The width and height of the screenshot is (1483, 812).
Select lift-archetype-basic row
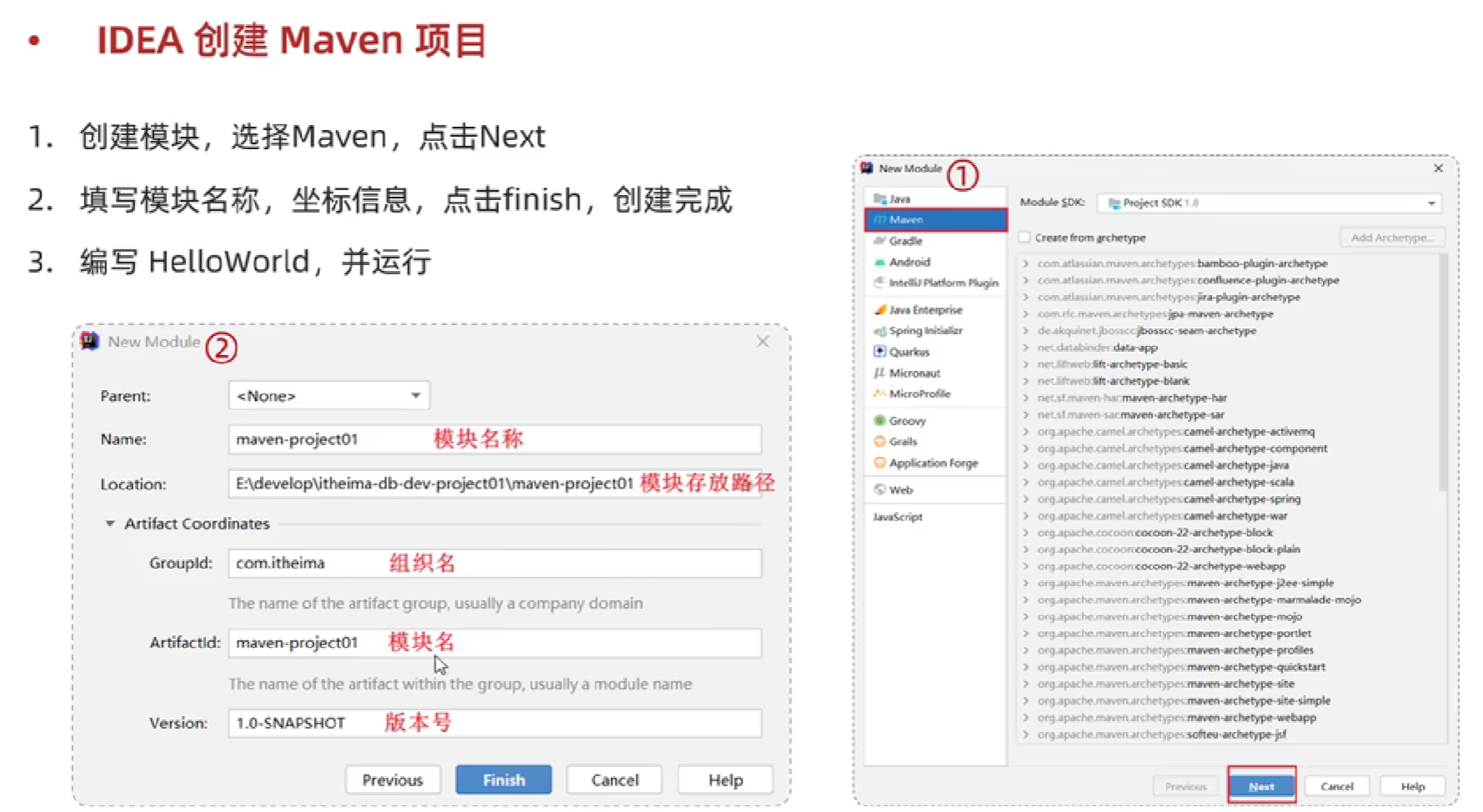point(1226,364)
